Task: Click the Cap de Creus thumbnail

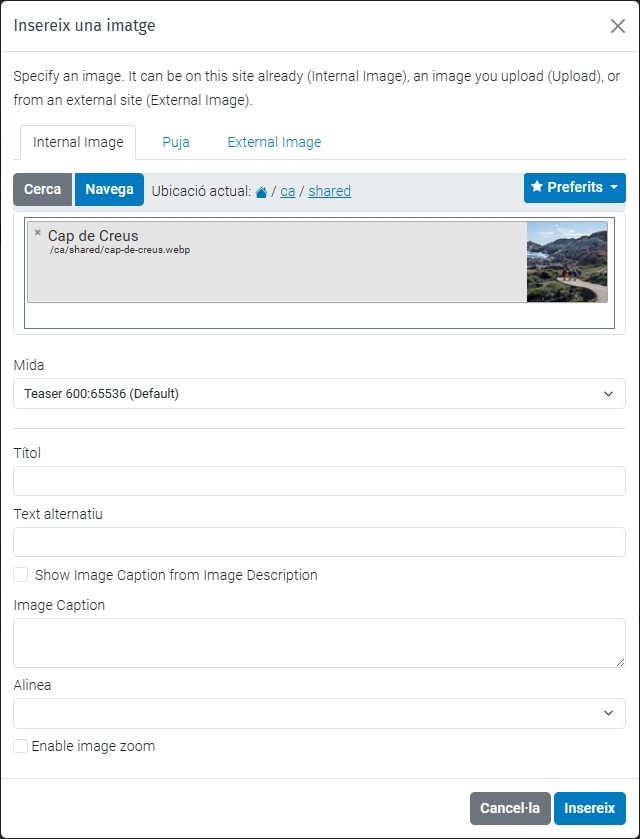Action: [x=566, y=262]
